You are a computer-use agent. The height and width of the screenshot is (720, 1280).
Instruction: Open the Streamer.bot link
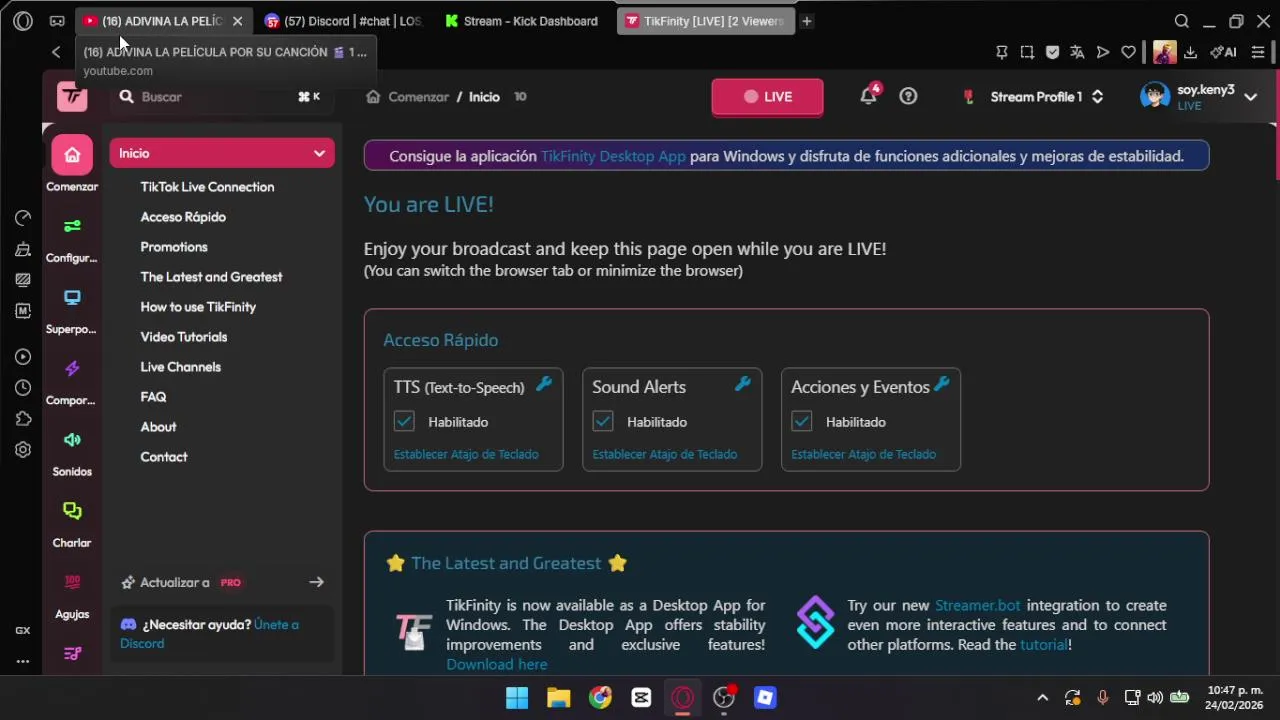(x=977, y=605)
